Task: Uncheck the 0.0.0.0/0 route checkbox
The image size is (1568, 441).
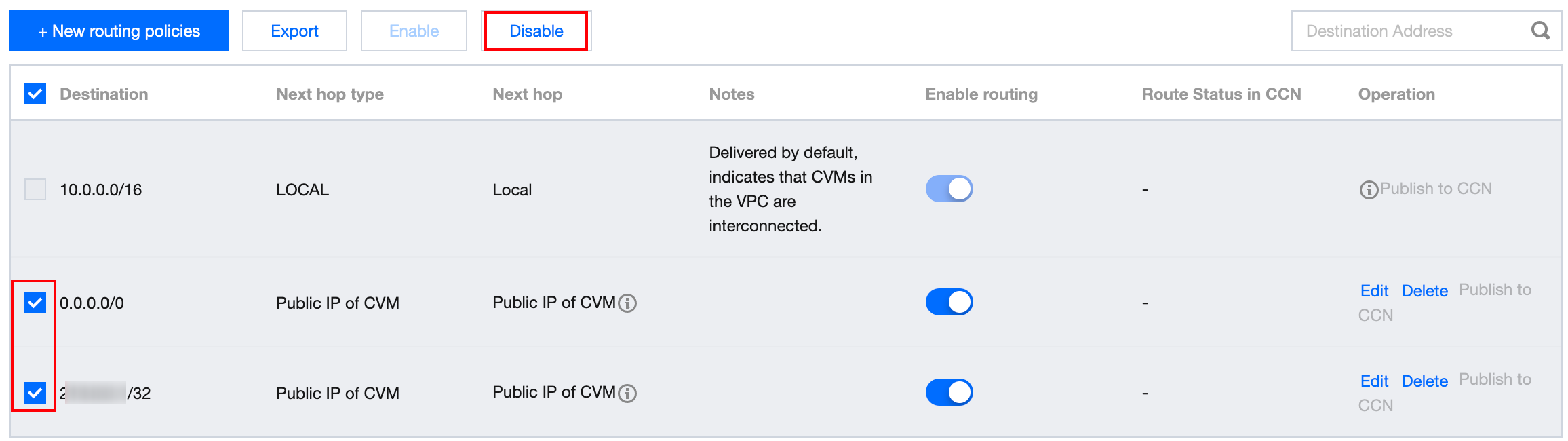Action: (x=35, y=303)
